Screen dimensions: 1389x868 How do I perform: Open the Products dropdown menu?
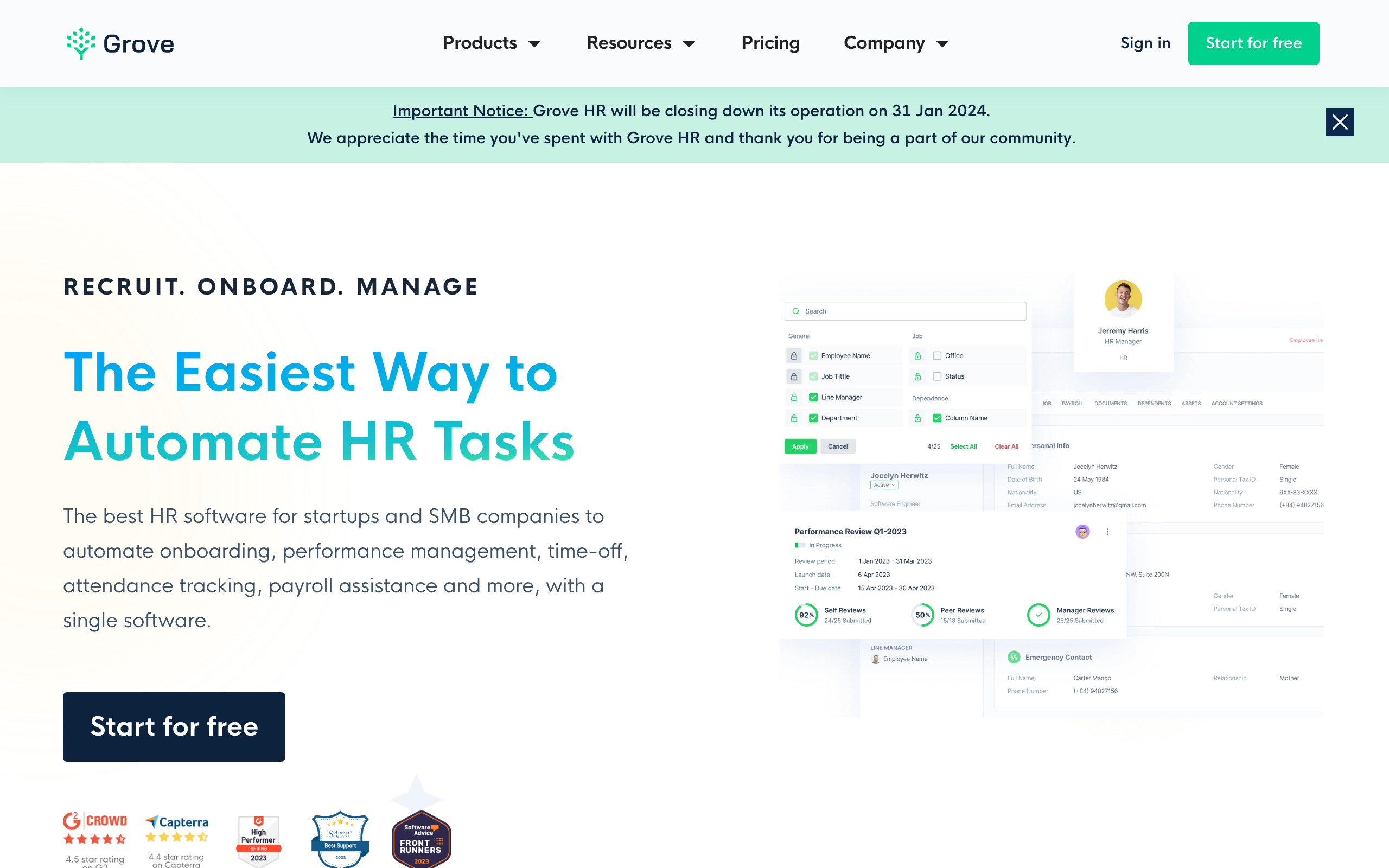pyautogui.click(x=492, y=43)
